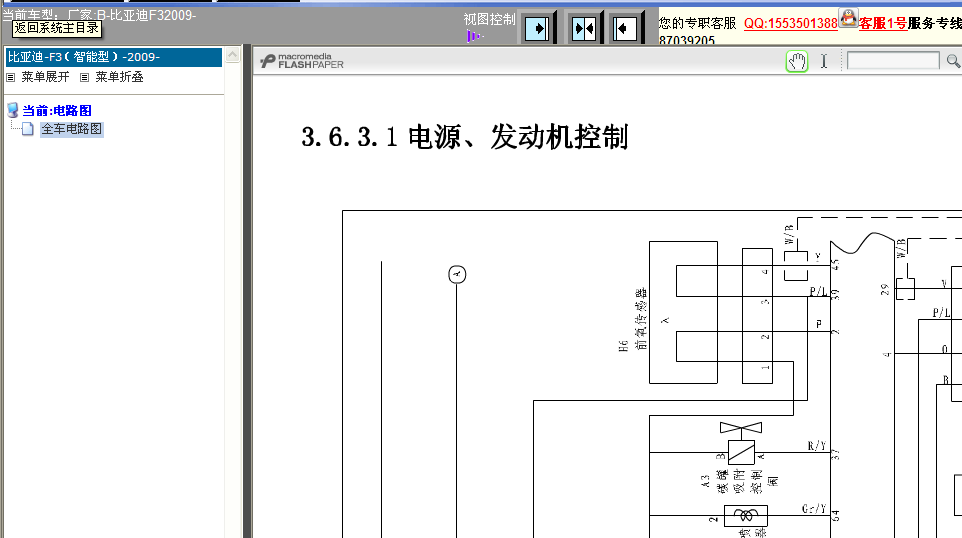Click the heading 3.6.3.1 电源、发动机控制
Screen dimensions: 962x538
[464, 136]
